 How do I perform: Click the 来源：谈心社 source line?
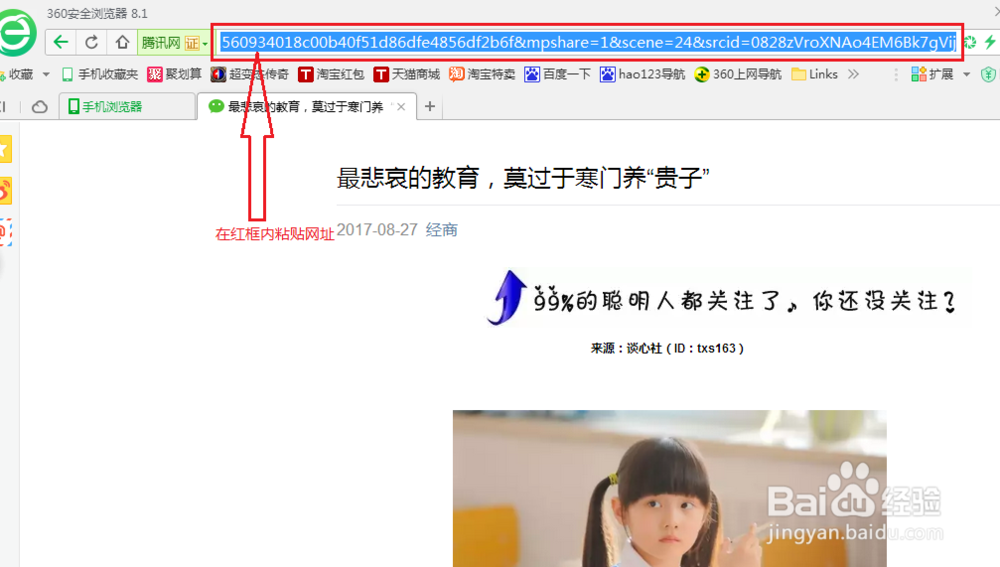pos(667,348)
